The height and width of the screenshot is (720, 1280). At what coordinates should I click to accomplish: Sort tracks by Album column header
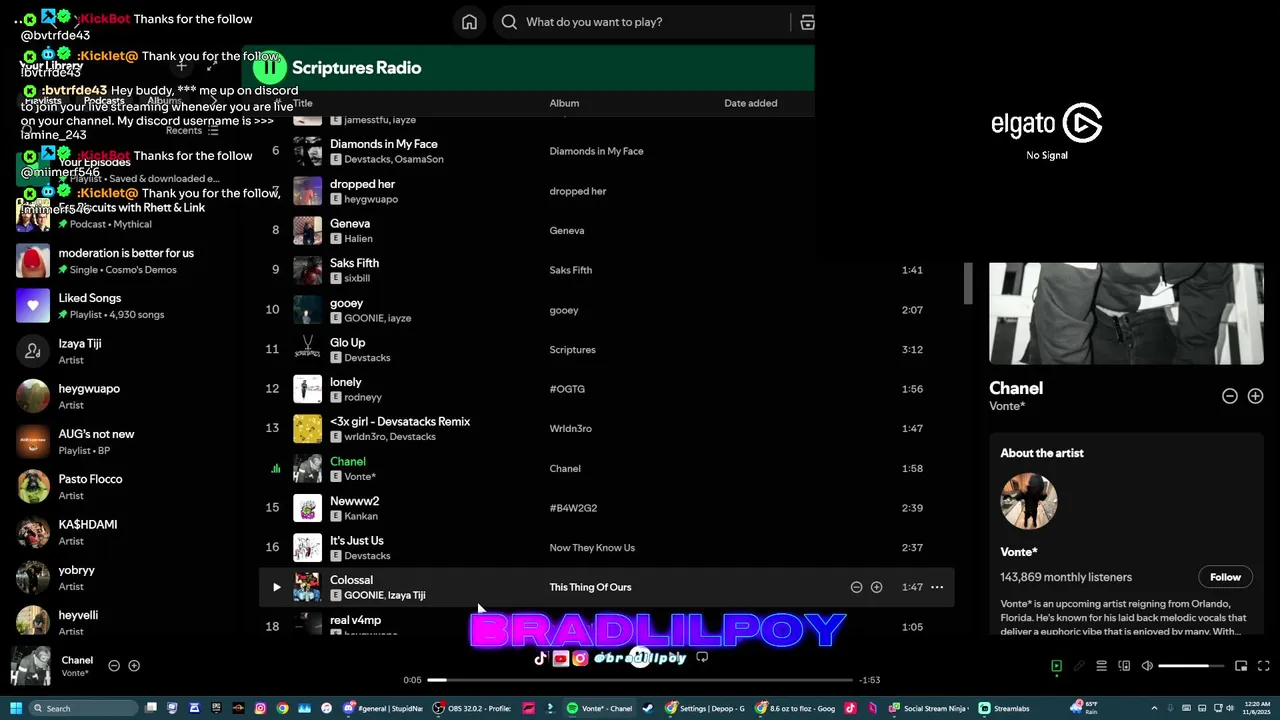[x=564, y=103]
